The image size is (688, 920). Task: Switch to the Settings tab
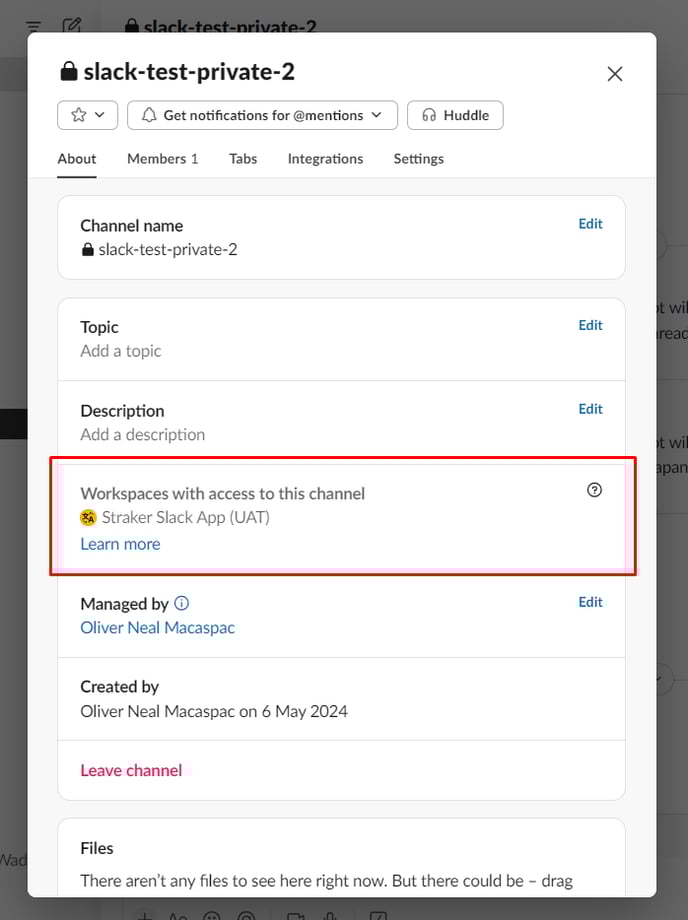[418, 158]
